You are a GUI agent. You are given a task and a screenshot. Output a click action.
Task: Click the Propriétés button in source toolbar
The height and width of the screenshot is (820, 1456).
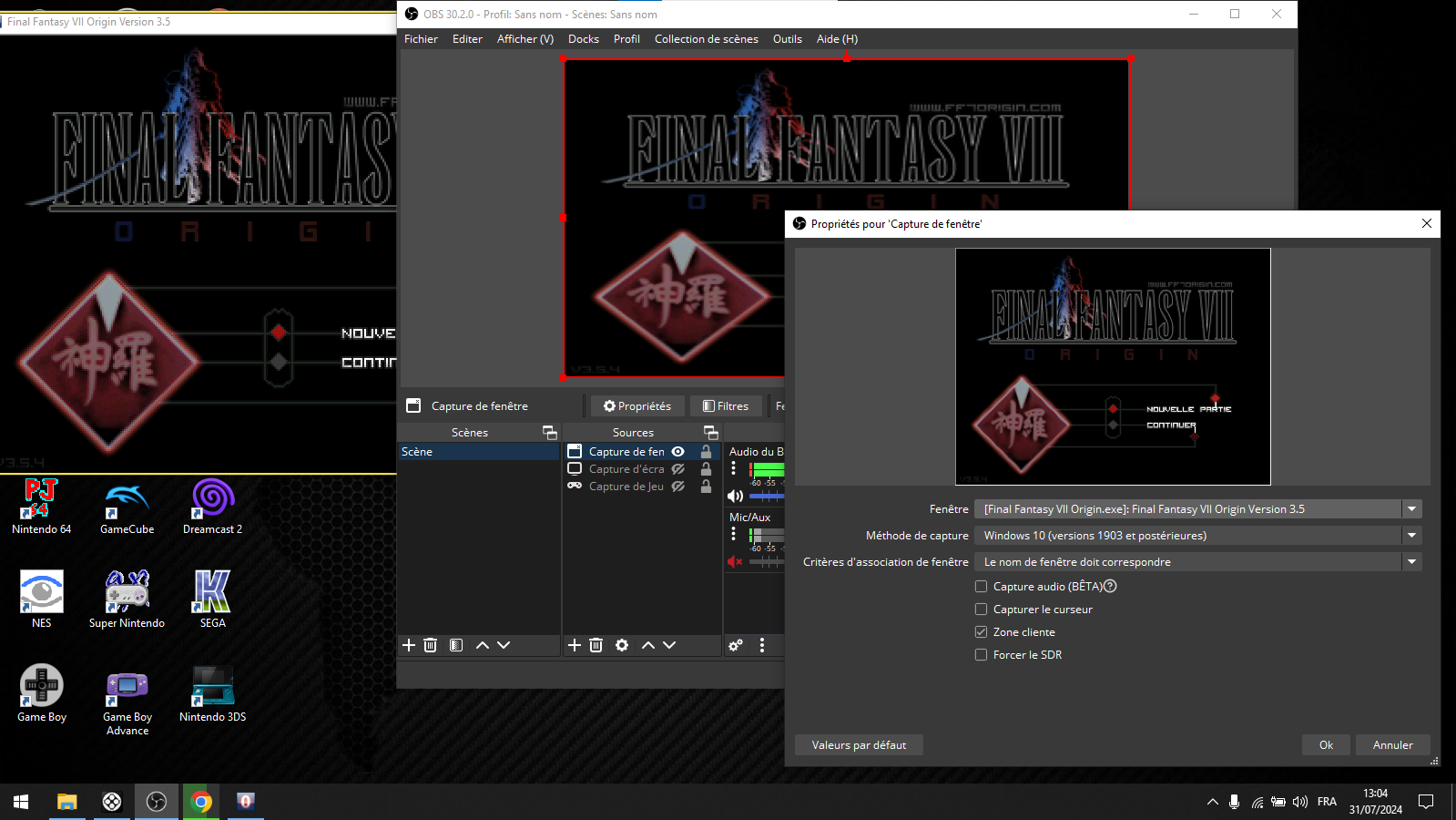[x=637, y=405]
